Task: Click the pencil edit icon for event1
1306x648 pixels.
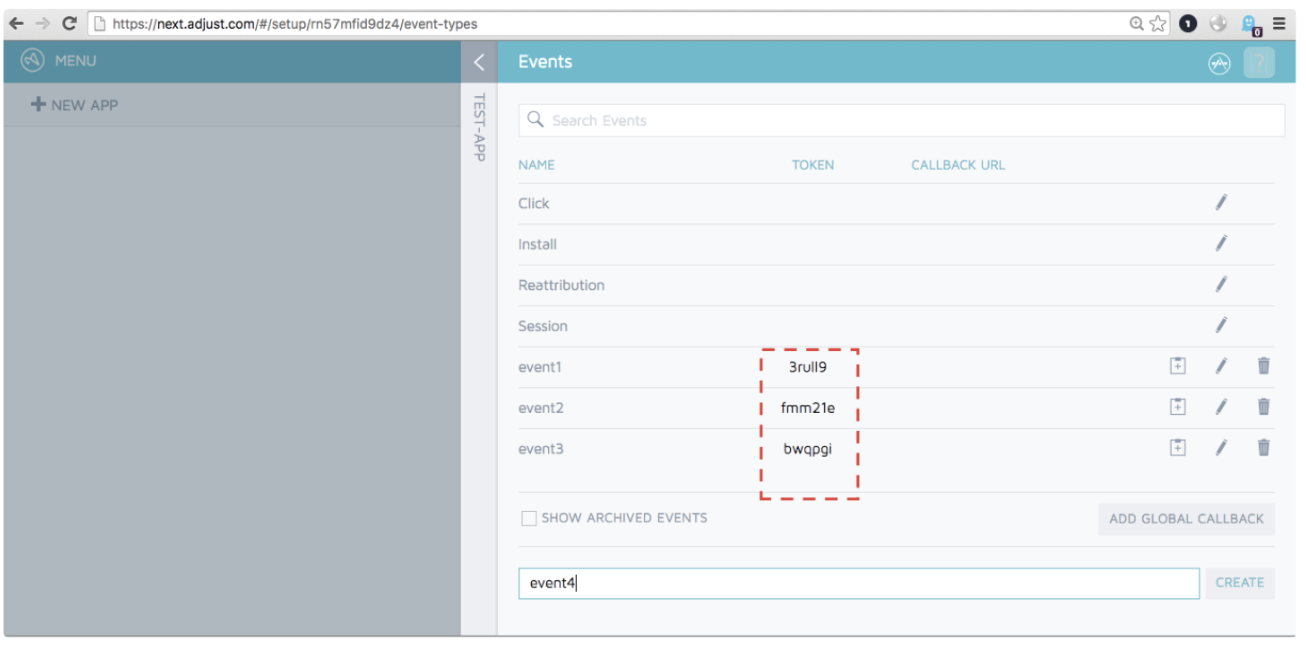Action: tap(1220, 367)
